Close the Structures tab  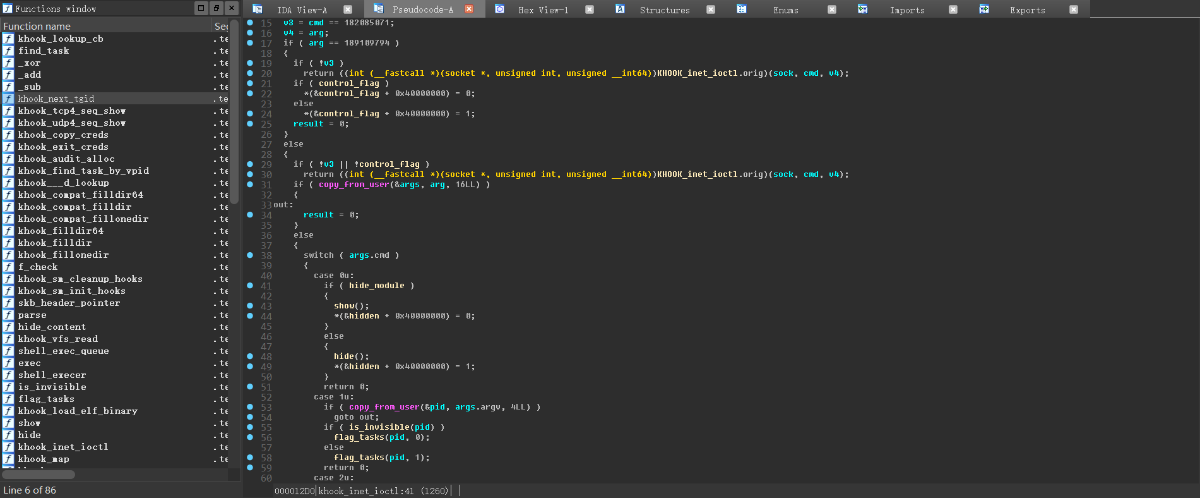coord(711,9)
